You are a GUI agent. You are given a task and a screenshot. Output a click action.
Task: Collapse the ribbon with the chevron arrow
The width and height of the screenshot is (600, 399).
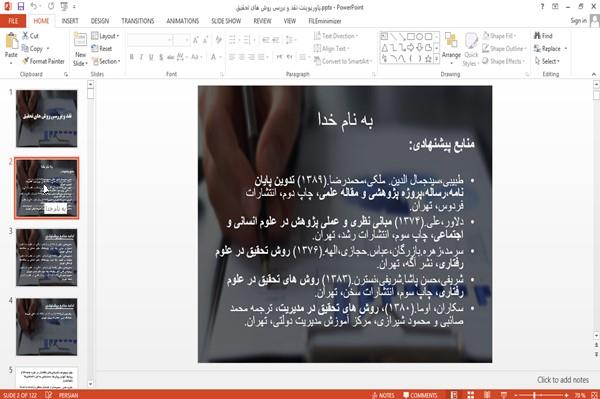point(594,74)
